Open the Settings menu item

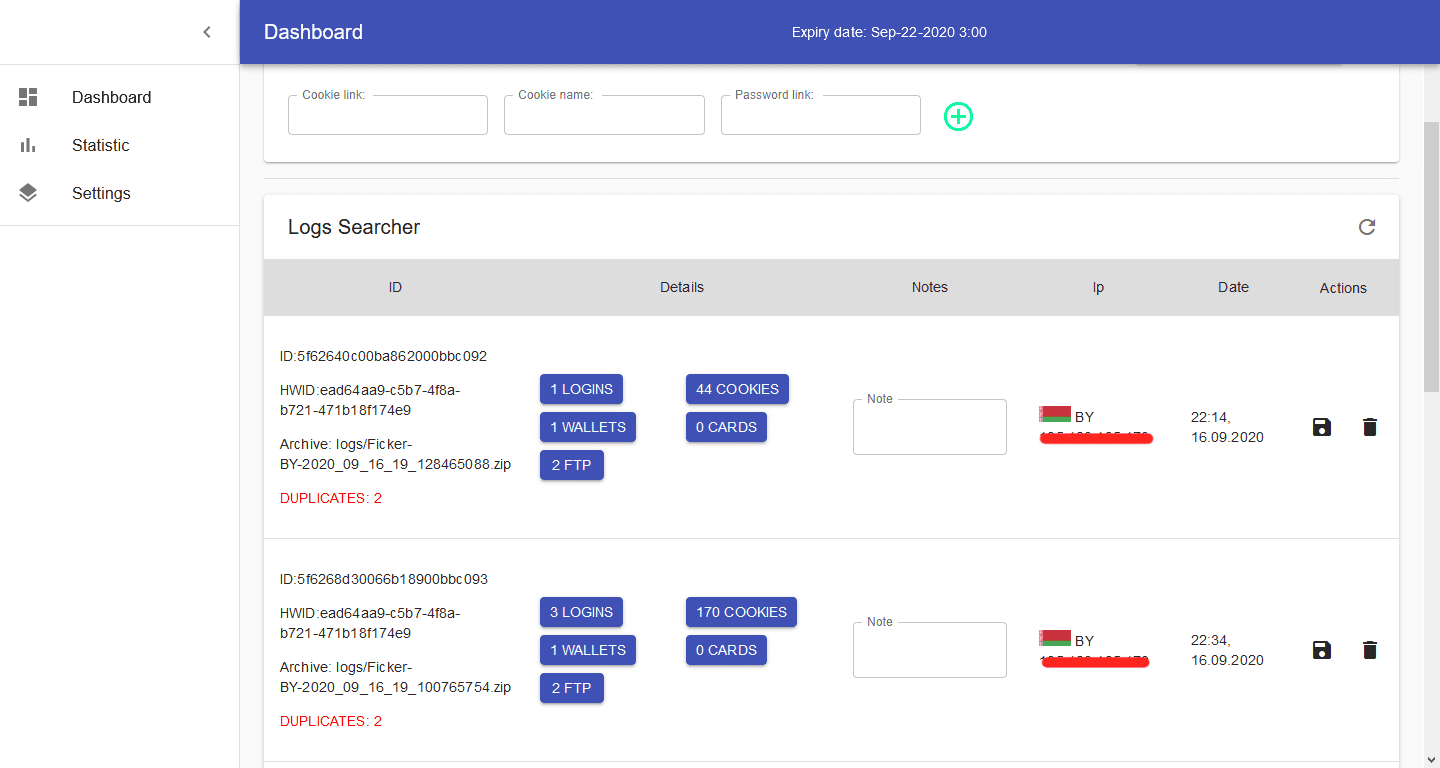[x=101, y=193]
